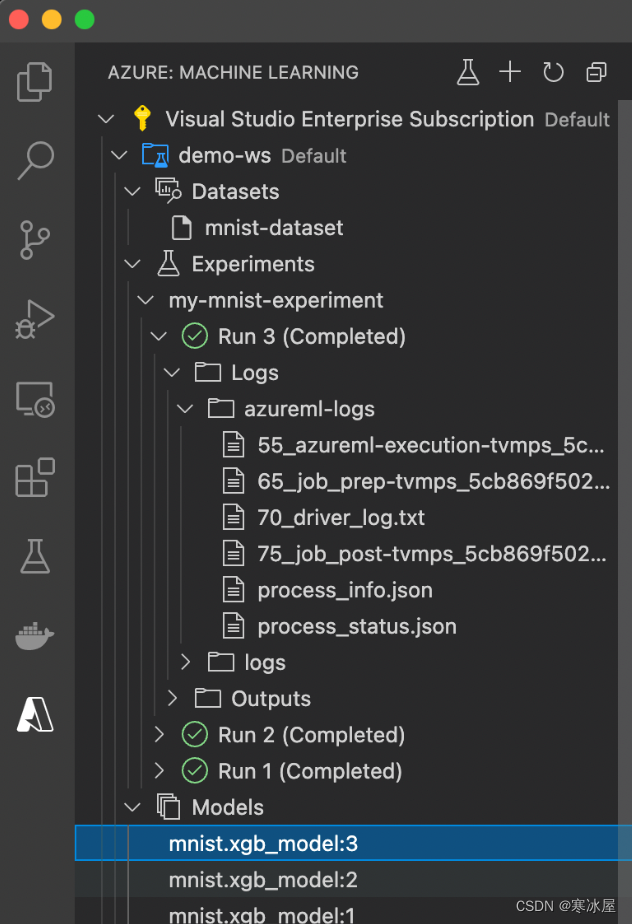The width and height of the screenshot is (632, 924).
Task: Collapse the Visual Studio Enterprise Subscription node
Action: tap(106, 119)
